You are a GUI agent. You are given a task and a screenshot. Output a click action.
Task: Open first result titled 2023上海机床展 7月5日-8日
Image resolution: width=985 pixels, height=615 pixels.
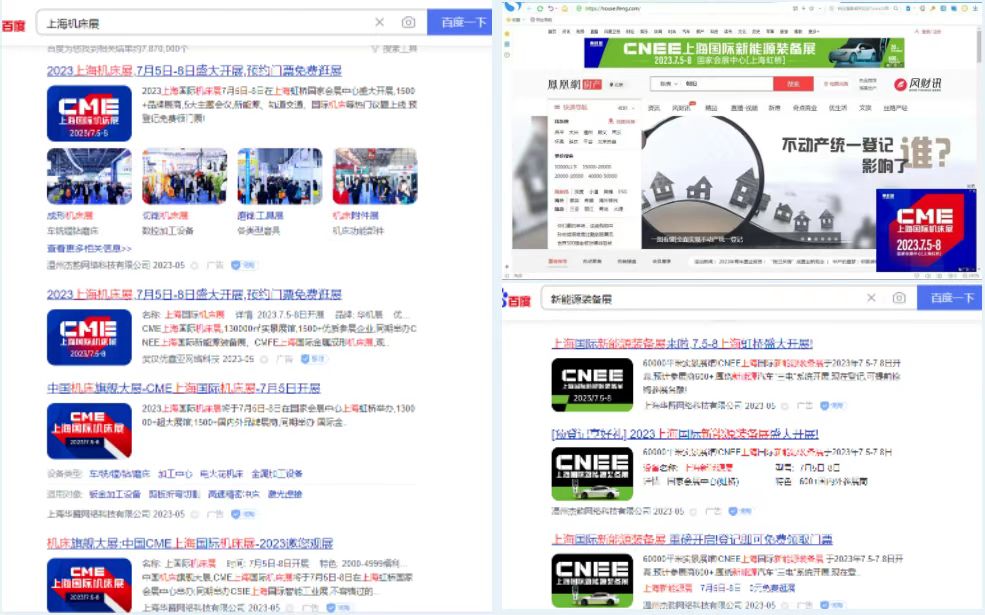[194, 70]
